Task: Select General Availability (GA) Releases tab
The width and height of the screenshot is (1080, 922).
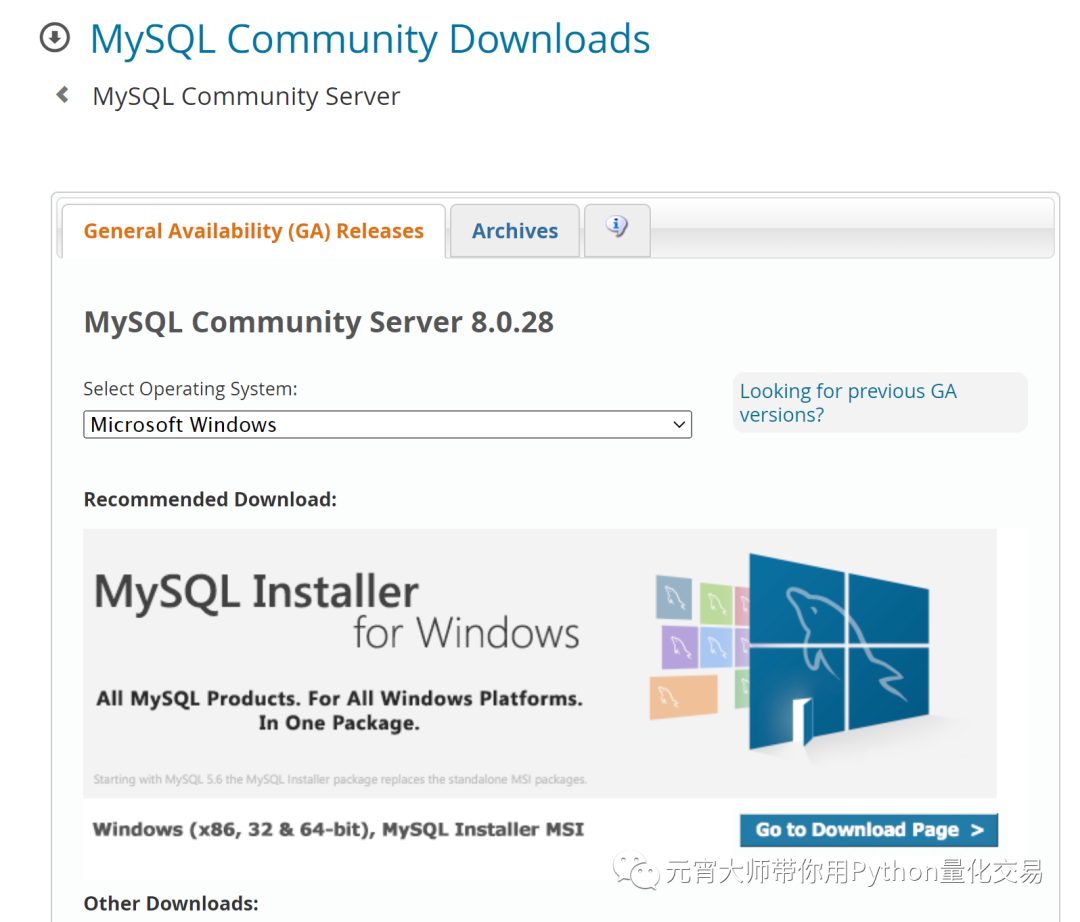Action: (x=253, y=231)
